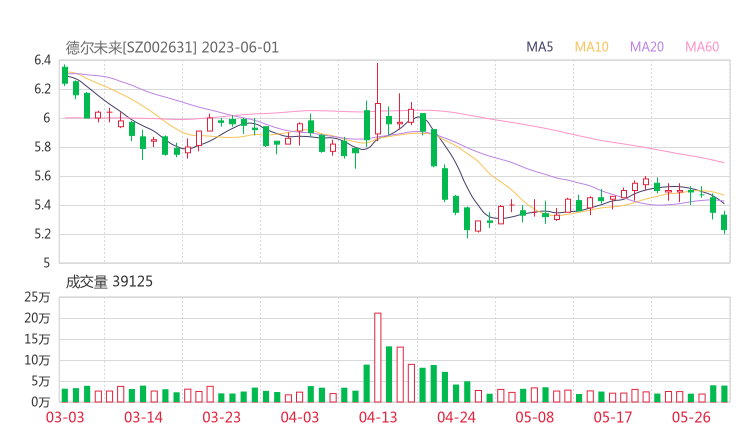
Task: Select the tallest red volume bar above 04-13
Action: (378, 357)
